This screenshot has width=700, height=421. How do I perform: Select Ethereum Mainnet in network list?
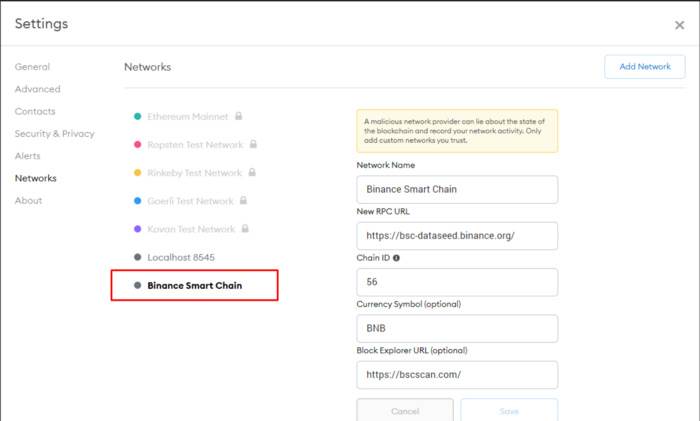click(x=188, y=117)
